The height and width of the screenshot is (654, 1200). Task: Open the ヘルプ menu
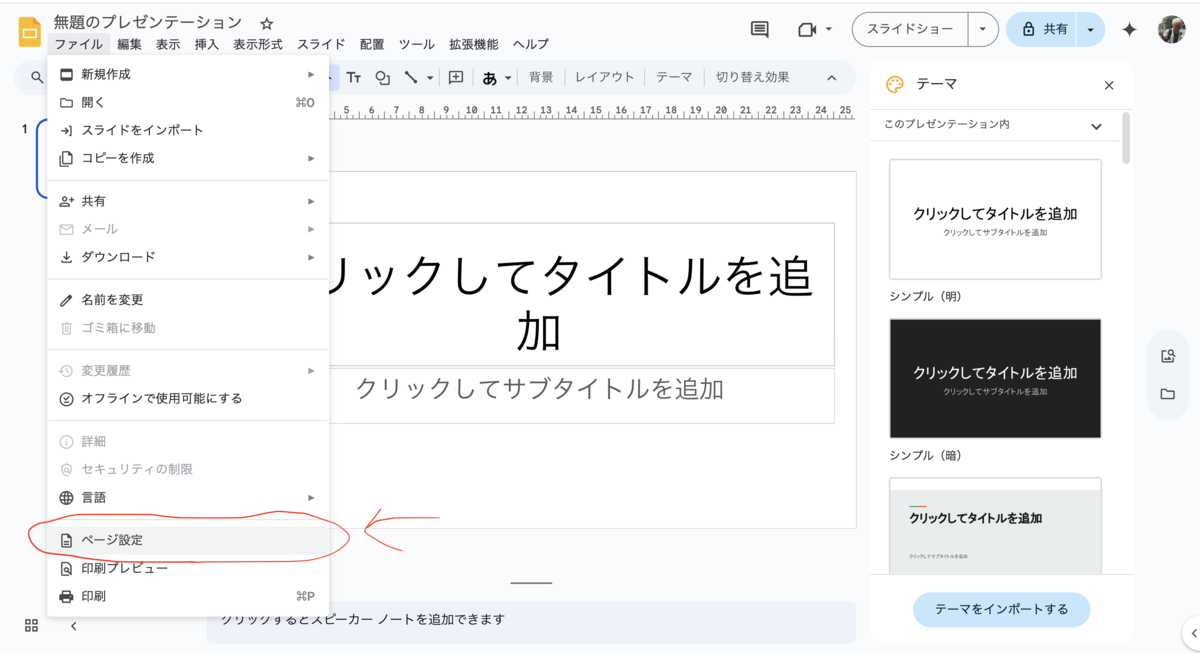531,45
